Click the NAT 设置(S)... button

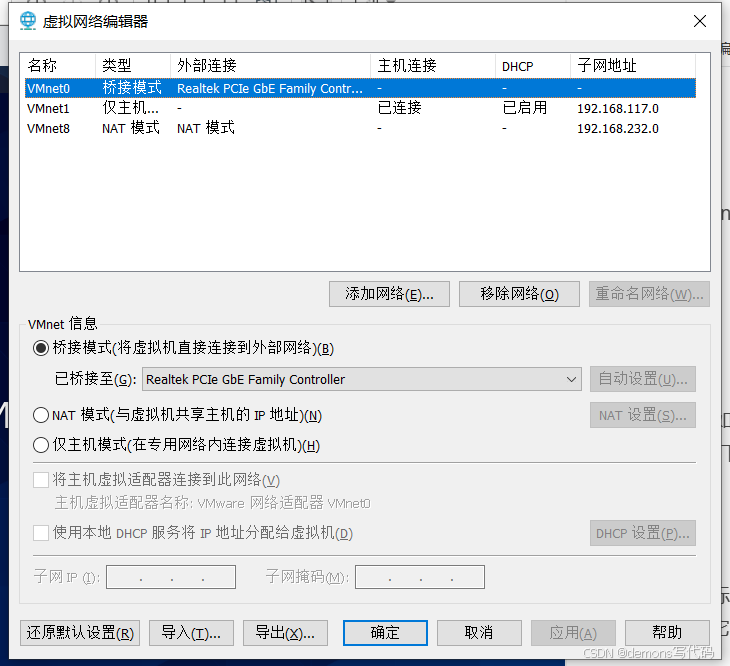[x=642, y=415]
